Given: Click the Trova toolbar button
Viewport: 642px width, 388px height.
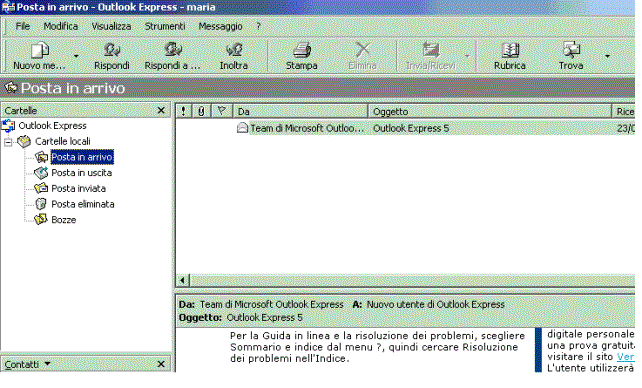Looking at the screenshot, I should click(571, 56).
